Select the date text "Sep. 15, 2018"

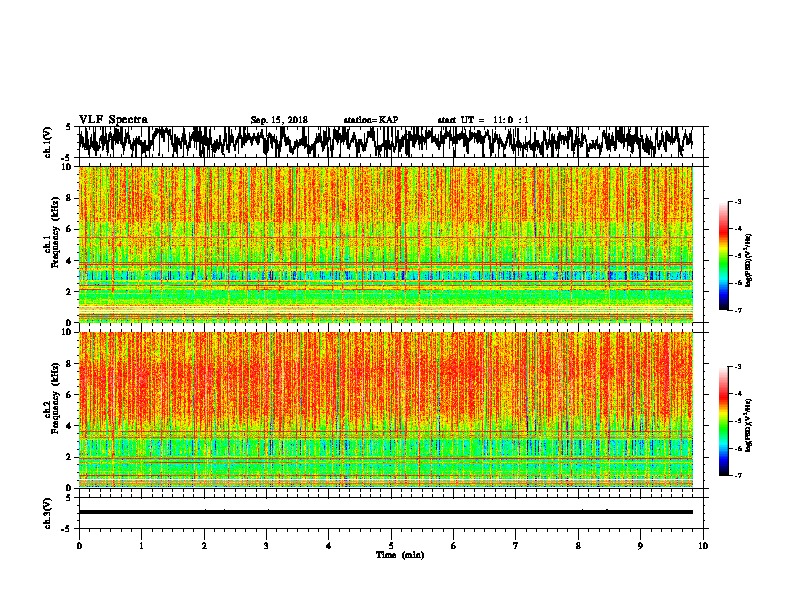pos(279,120)
